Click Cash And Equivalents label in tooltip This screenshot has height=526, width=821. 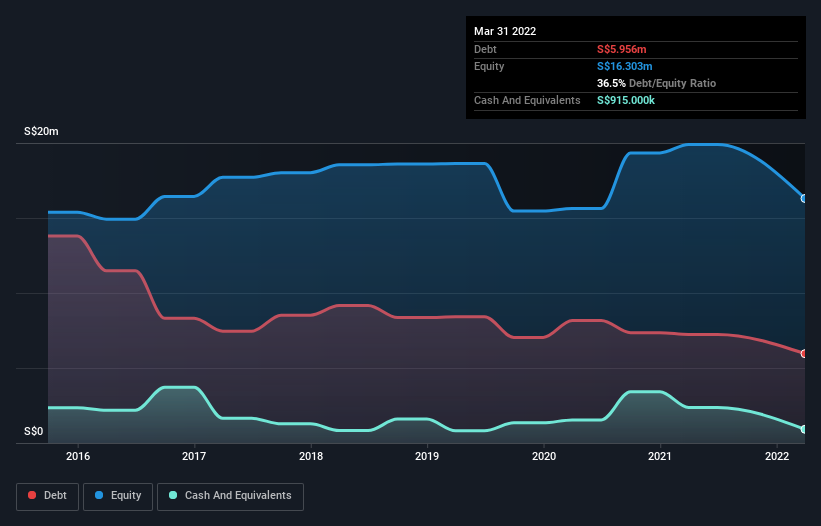pyautogui.click(x=527, y=100)
